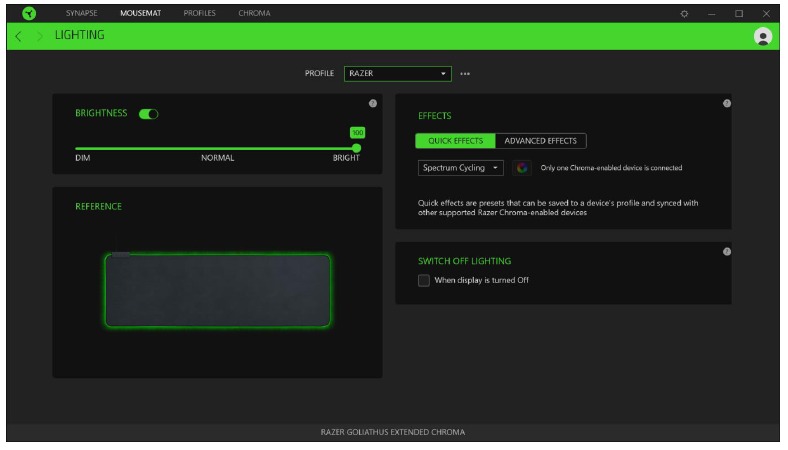This screenshot has width=788, height=450.
Task: Open the Brightness panel help icon
Action: (x=372, y=103)
